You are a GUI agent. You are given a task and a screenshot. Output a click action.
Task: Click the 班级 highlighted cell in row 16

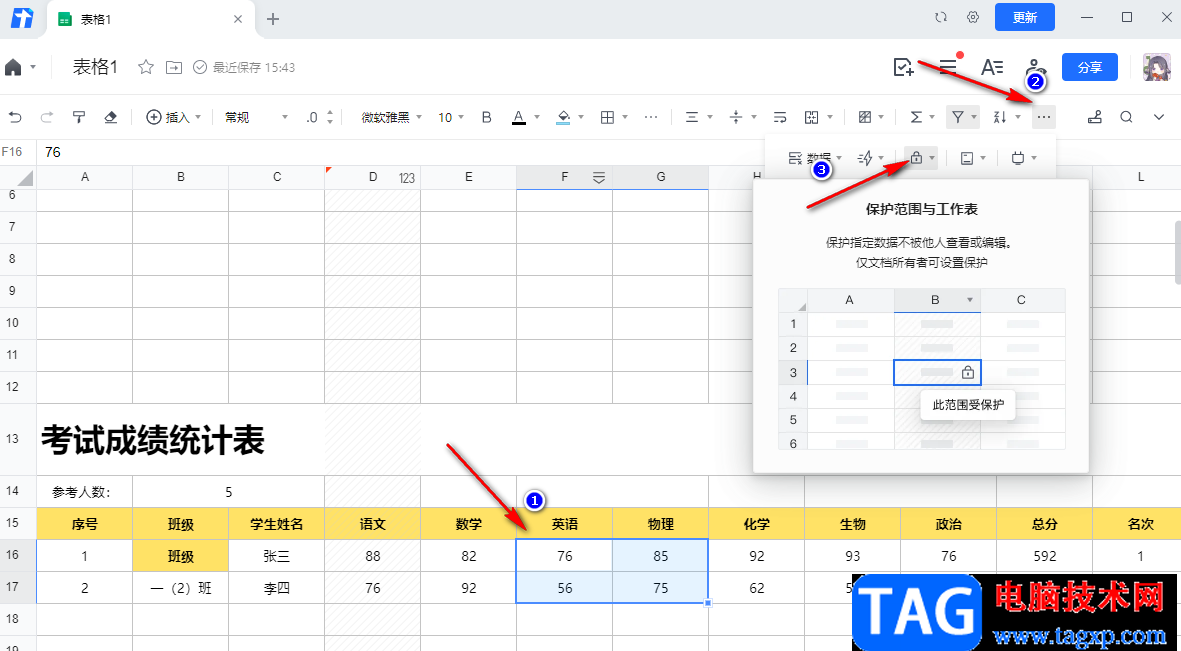click(181, 556)
